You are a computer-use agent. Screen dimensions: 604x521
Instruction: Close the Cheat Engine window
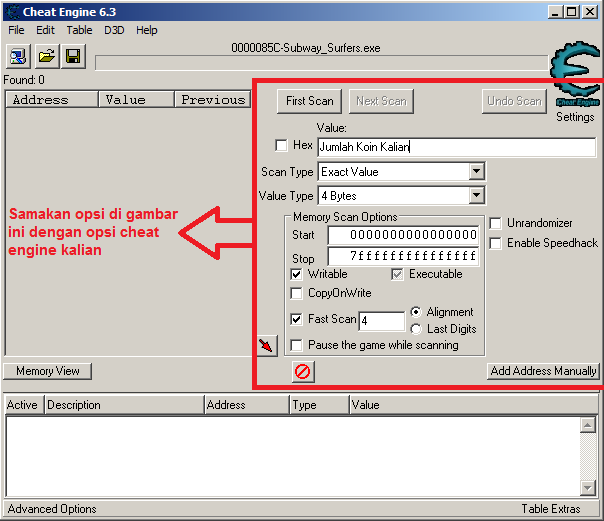point(590,12)
